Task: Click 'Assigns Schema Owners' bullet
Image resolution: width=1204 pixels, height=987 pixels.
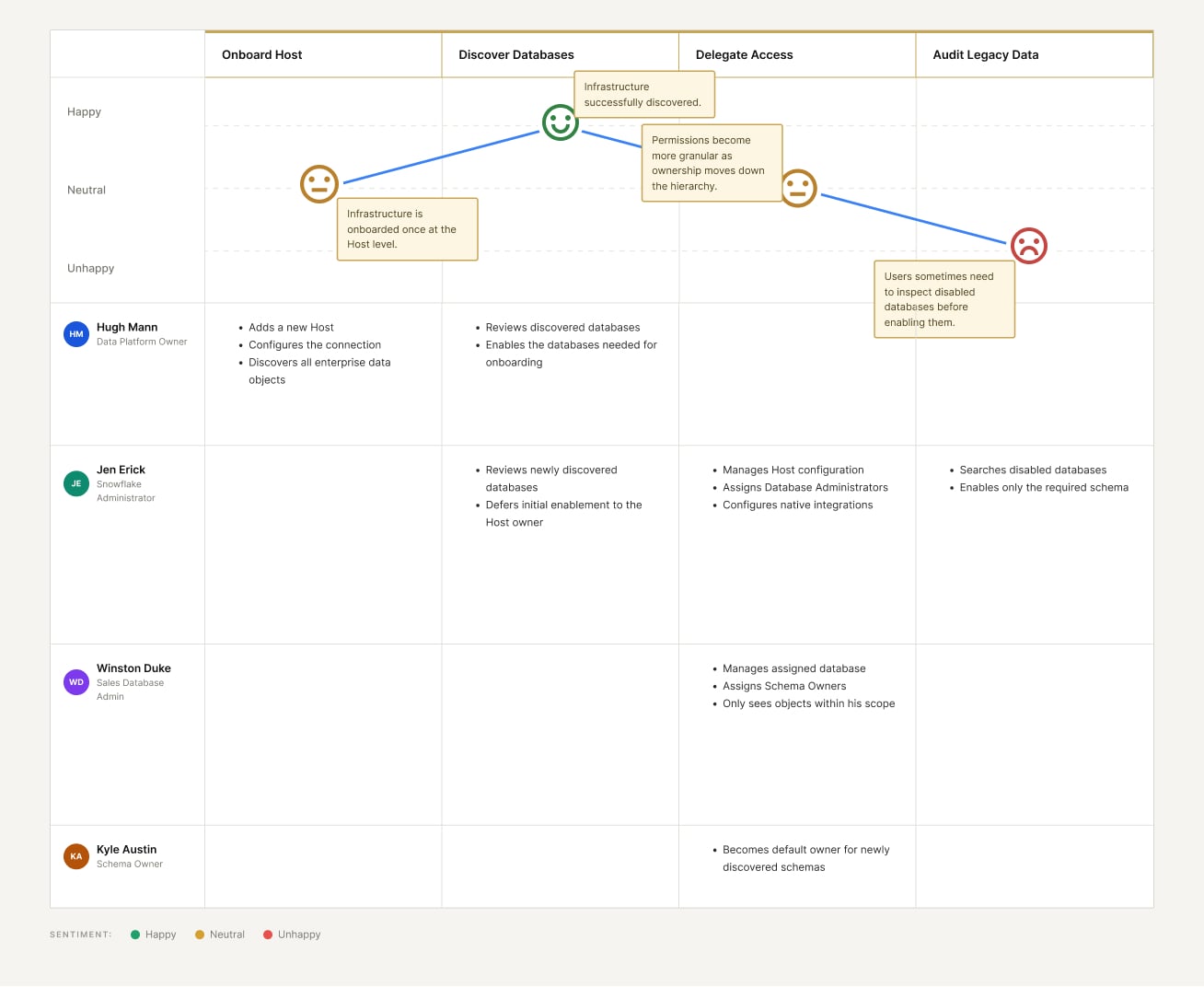Action: click(x=784, y=686)
